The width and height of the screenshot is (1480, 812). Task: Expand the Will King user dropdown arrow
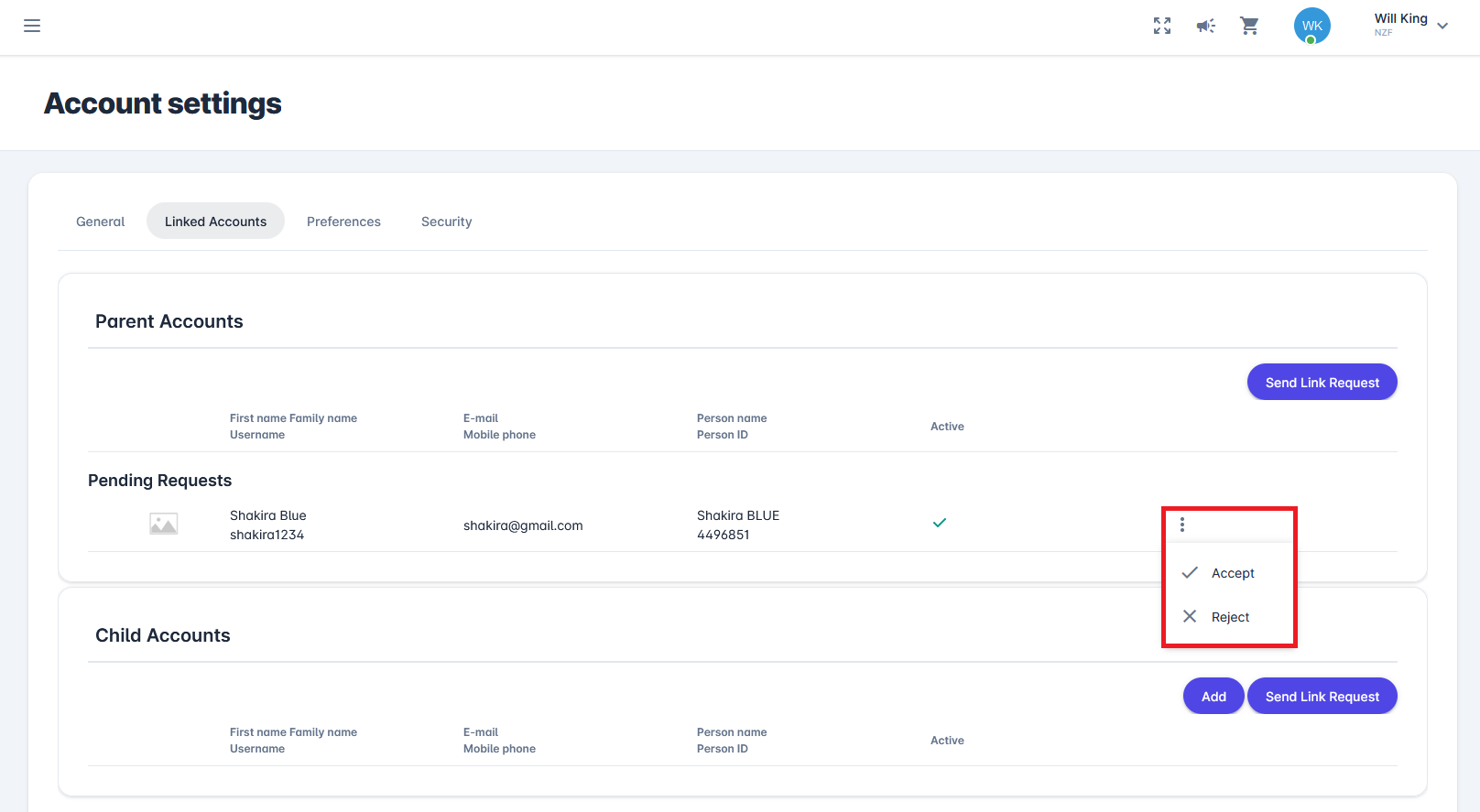coord(1442,26)
